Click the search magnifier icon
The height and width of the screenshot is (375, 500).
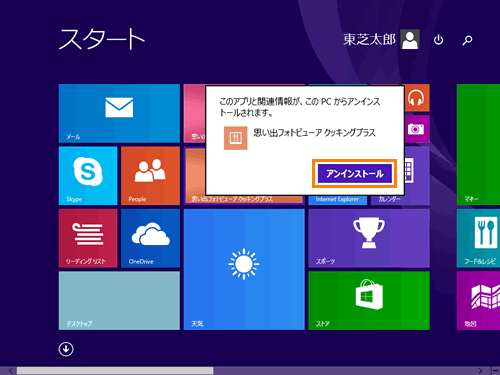coord(467,40)
